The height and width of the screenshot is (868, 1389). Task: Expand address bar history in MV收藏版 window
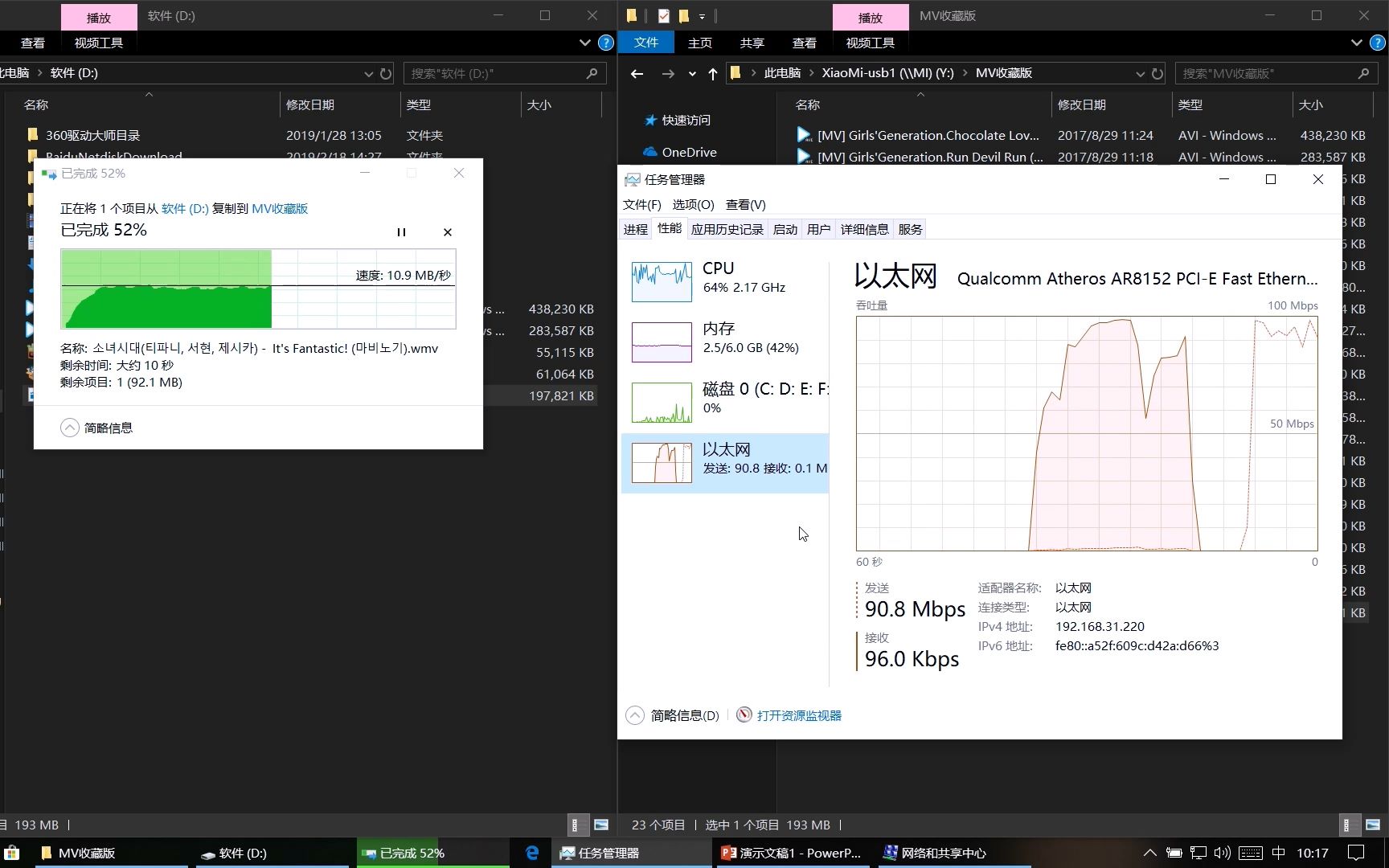(x=1140, y=73)
